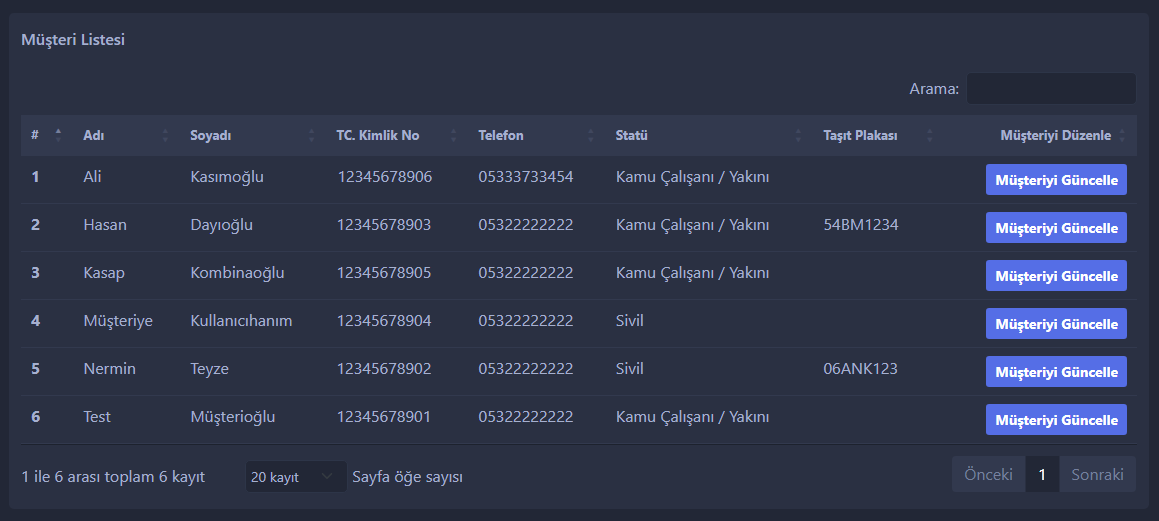Sort the Telefon column via arrow icon
The image size is (1159, 521).
(x=591, y=135)
